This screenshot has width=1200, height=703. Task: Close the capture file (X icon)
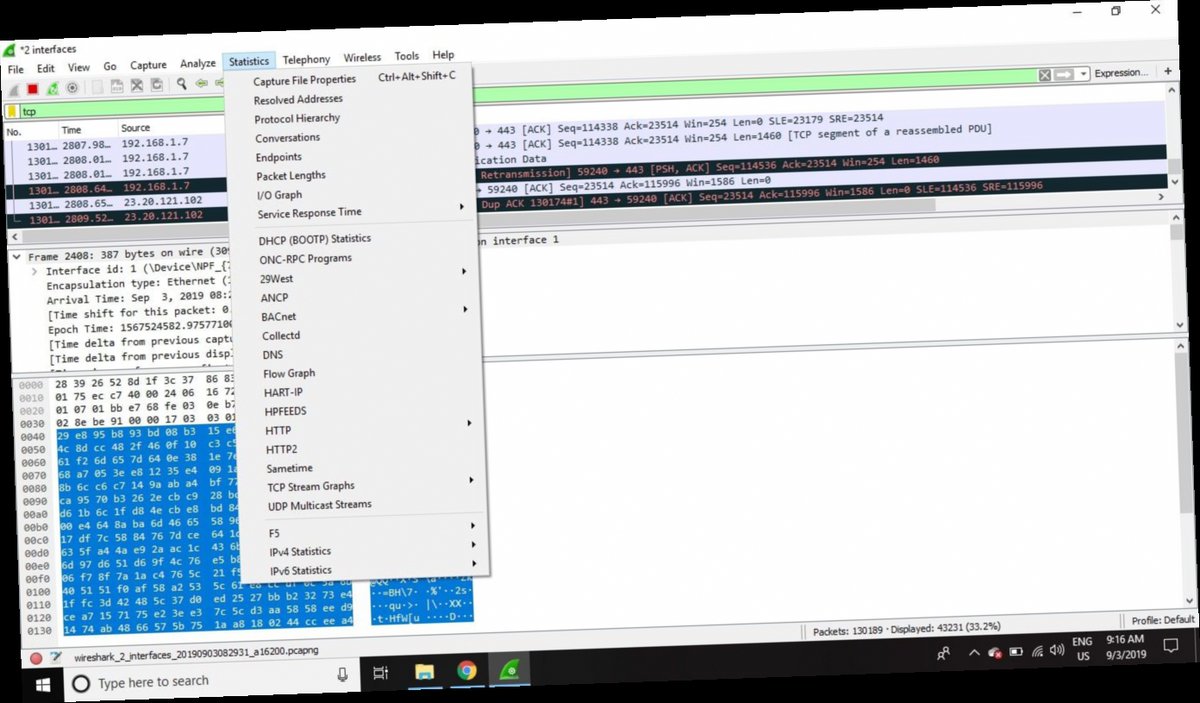coord(135,86)
